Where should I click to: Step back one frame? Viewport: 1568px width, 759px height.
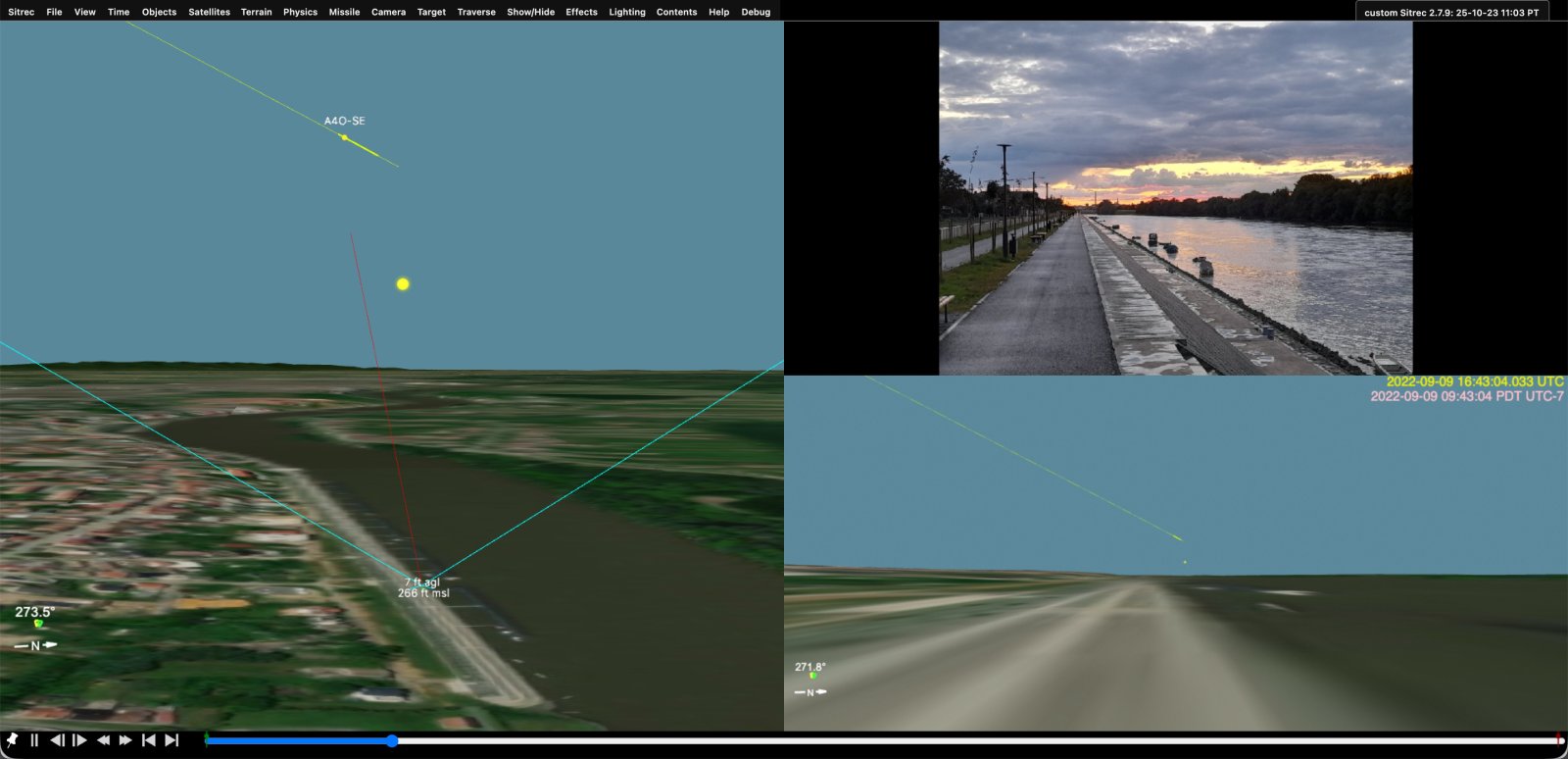tap(57, 740)
